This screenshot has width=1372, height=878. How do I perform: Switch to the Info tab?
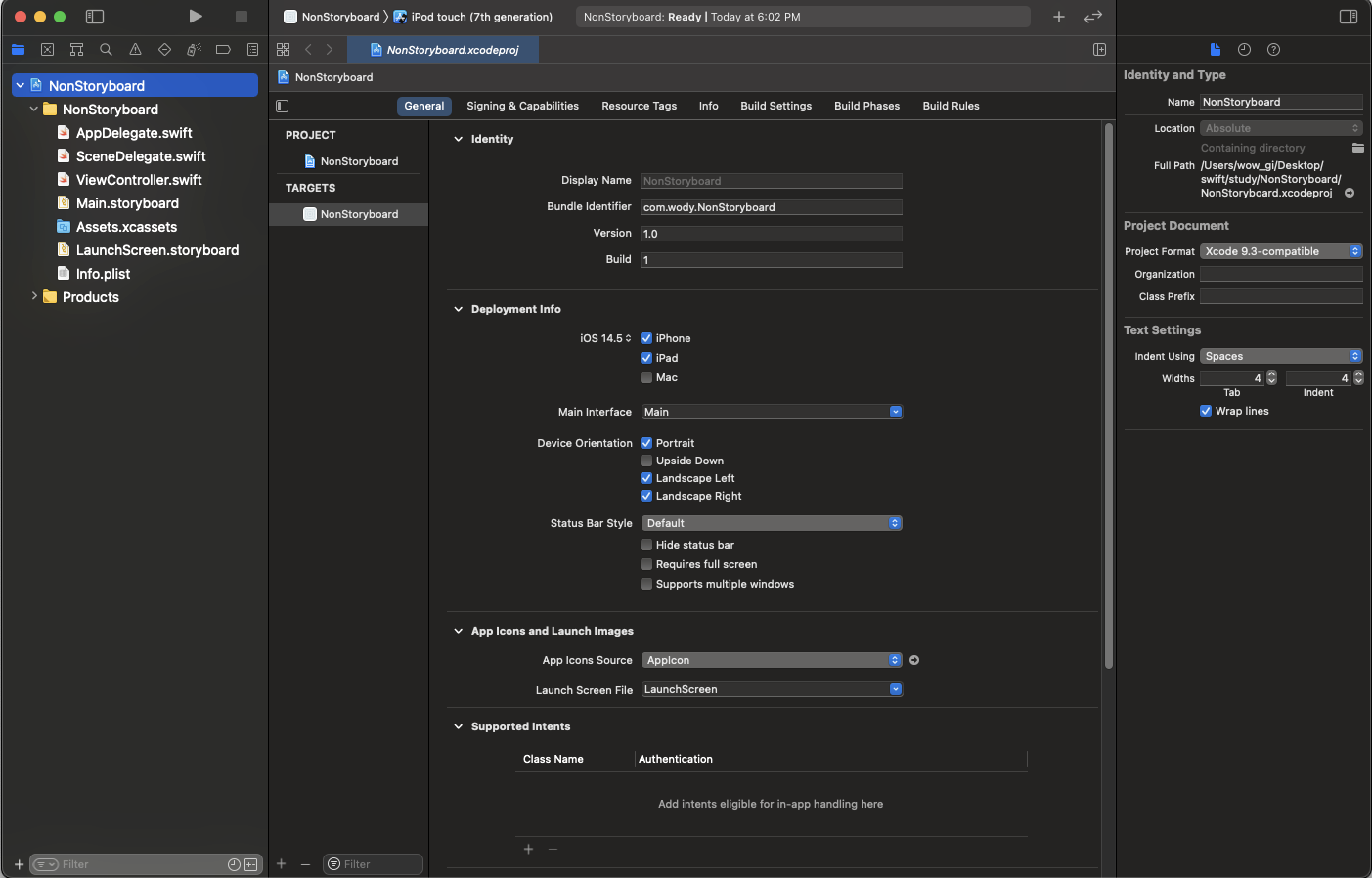708,106
